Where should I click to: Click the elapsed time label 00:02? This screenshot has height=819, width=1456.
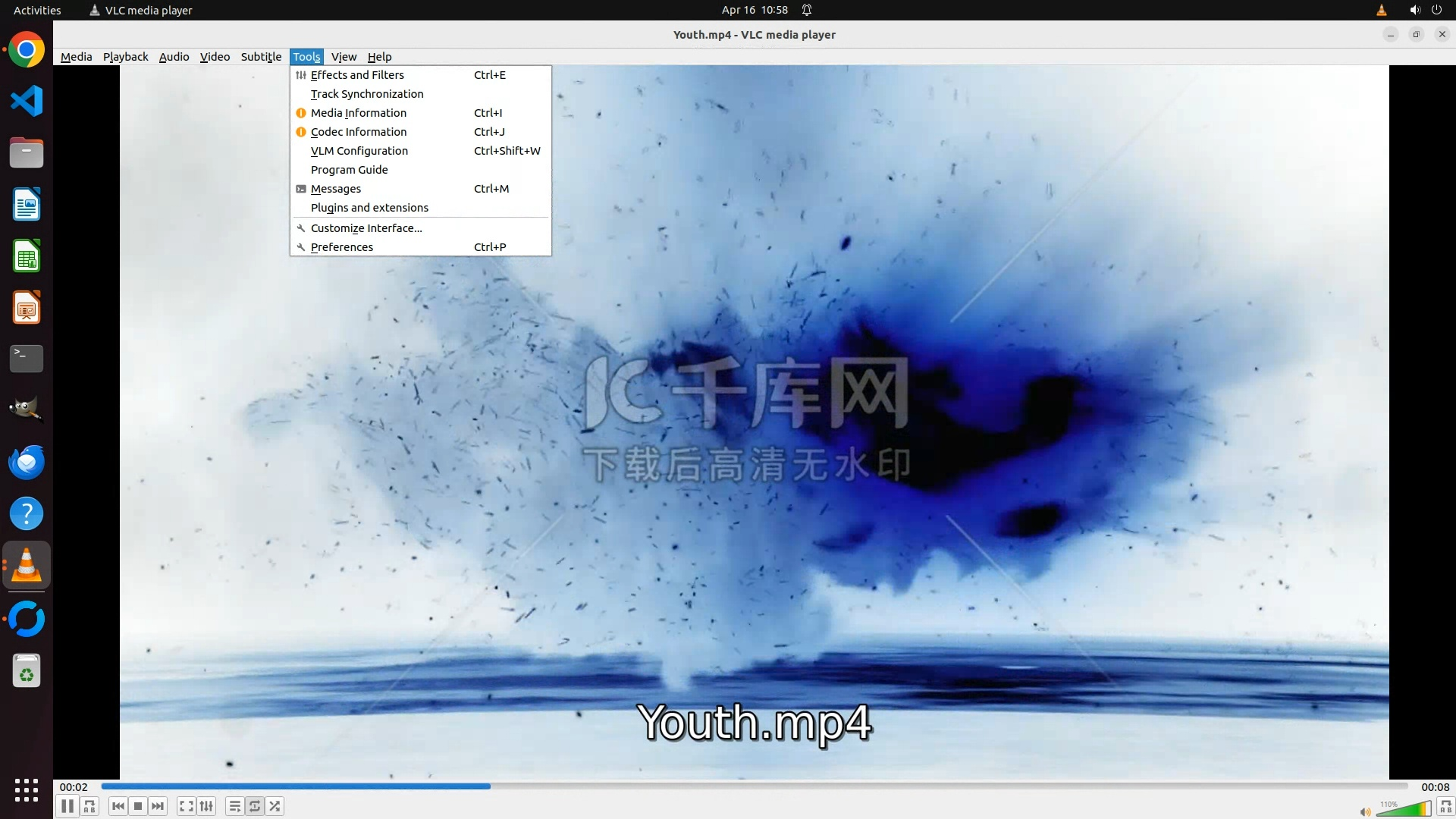click(x=74, y=787)
